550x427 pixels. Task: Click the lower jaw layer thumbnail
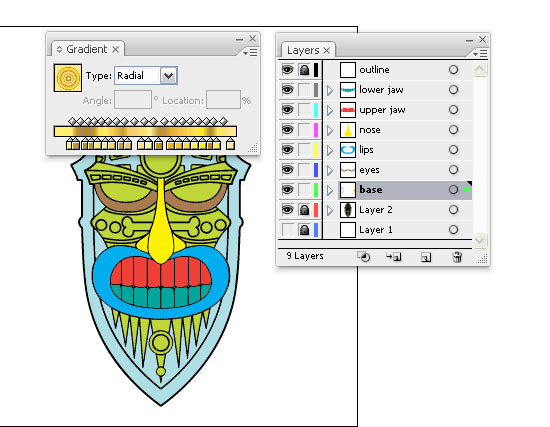[348, 90]
